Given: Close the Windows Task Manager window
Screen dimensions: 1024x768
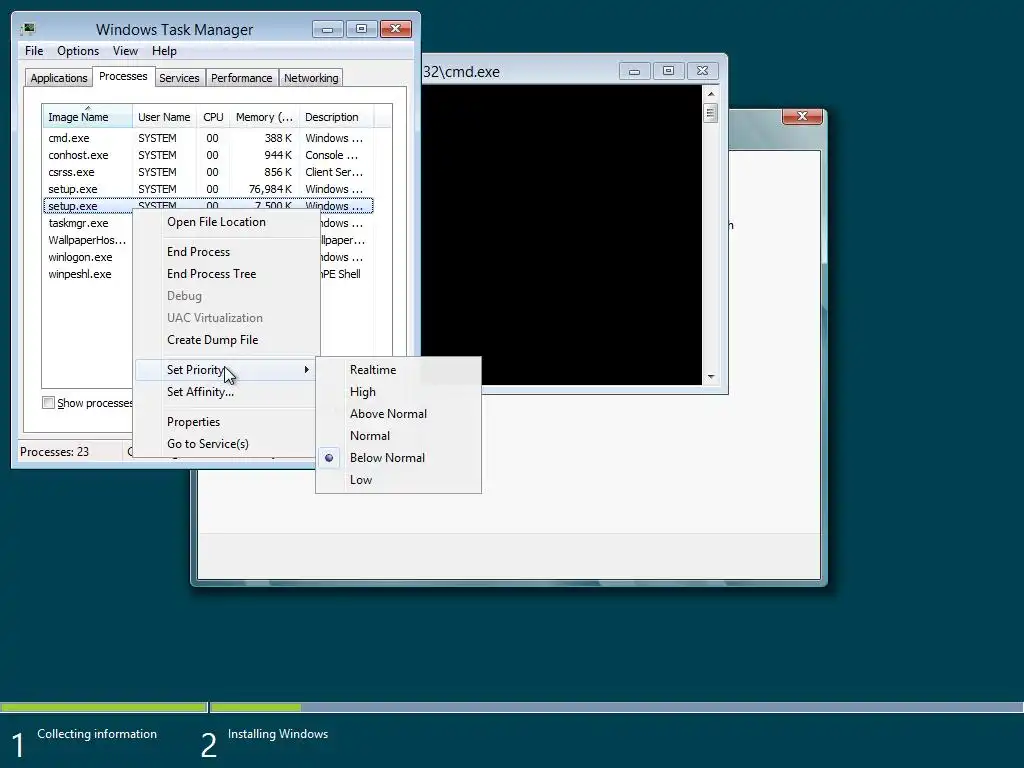Looking at the screenshot, I should coord(396,29).
